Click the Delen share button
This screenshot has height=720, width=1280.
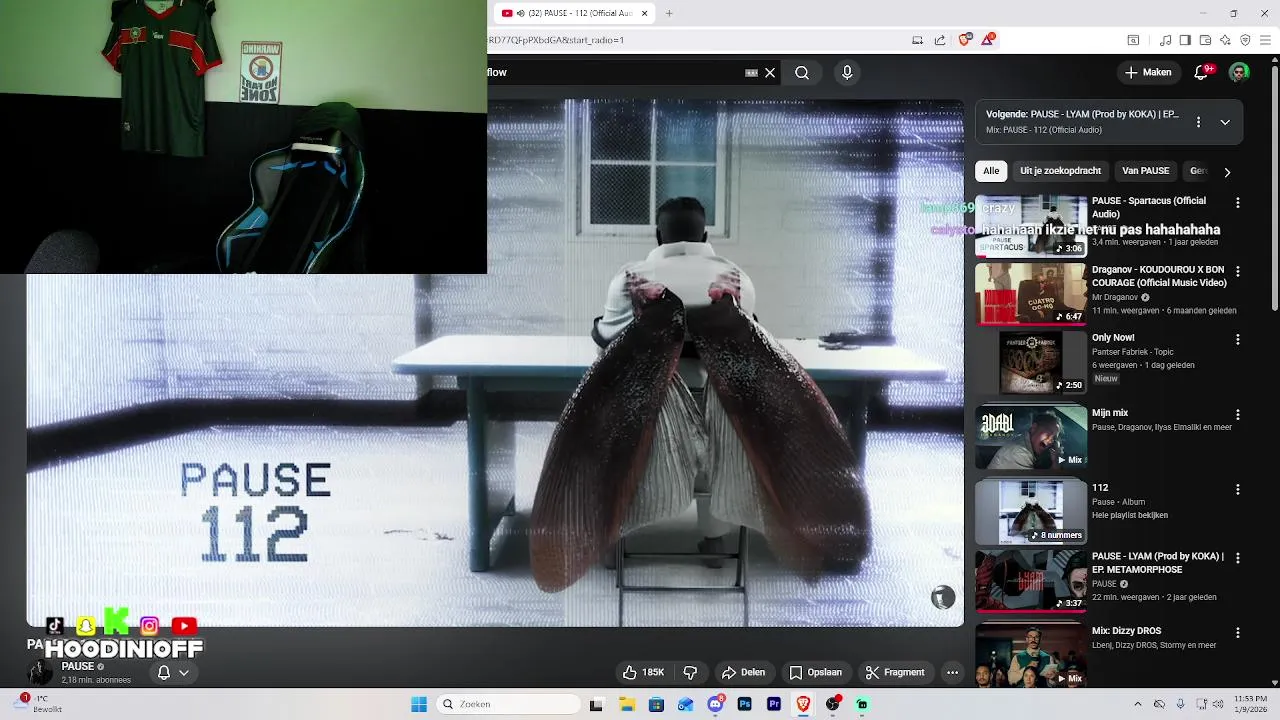pyautogui.click(x=743, y=672)
